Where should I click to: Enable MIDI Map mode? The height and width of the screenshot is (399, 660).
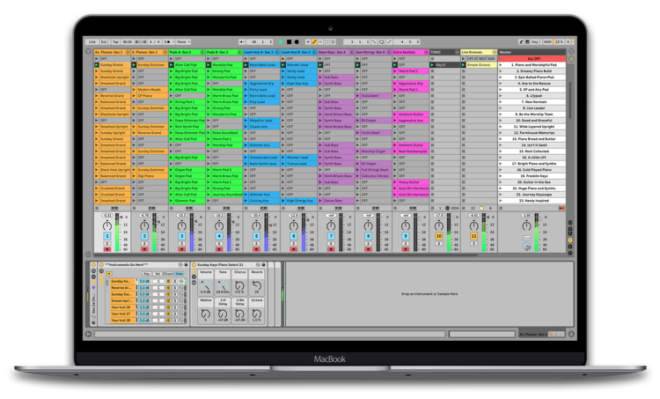point(547,42)
